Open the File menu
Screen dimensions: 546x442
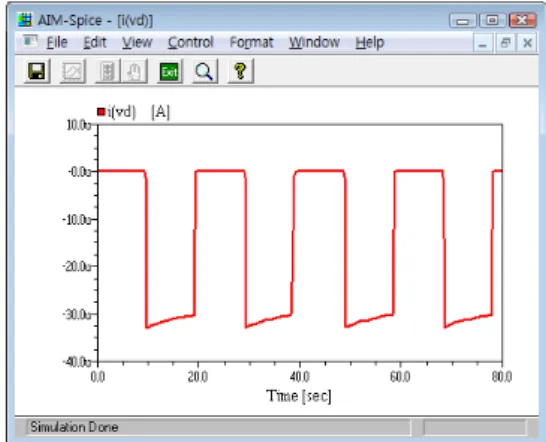point(57,42)
